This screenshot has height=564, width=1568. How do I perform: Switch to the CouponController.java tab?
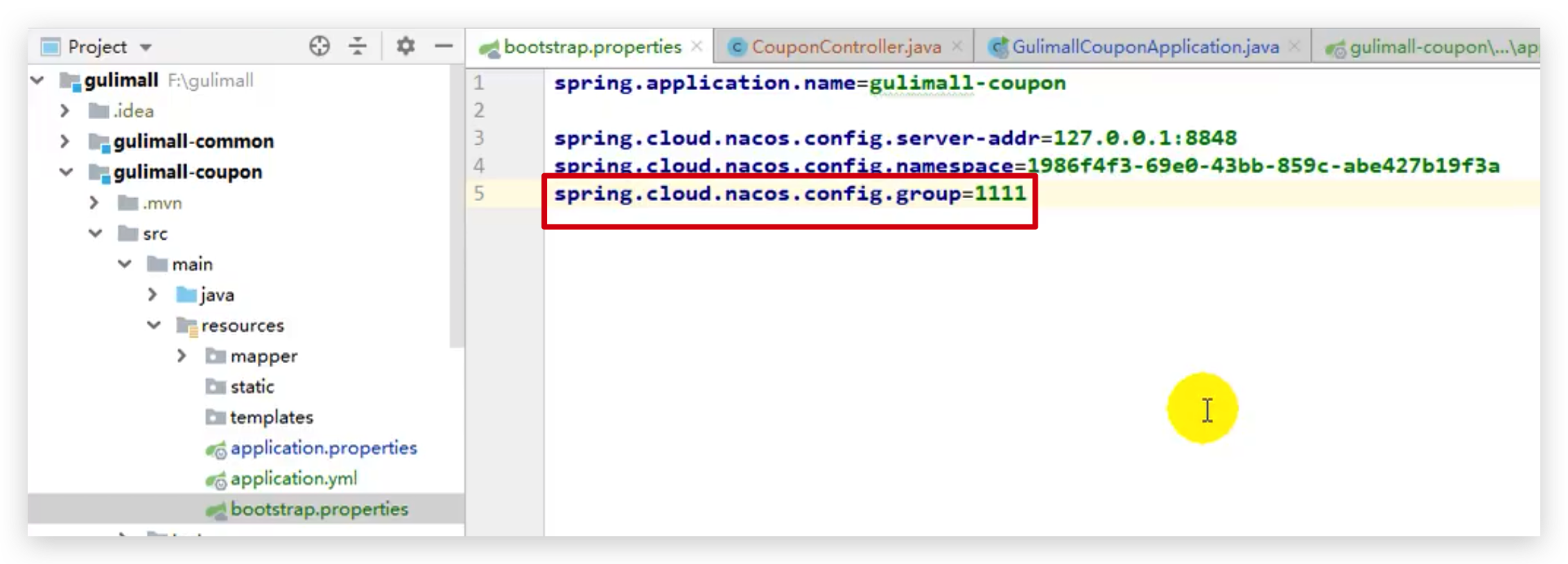[x=846, y=46]
